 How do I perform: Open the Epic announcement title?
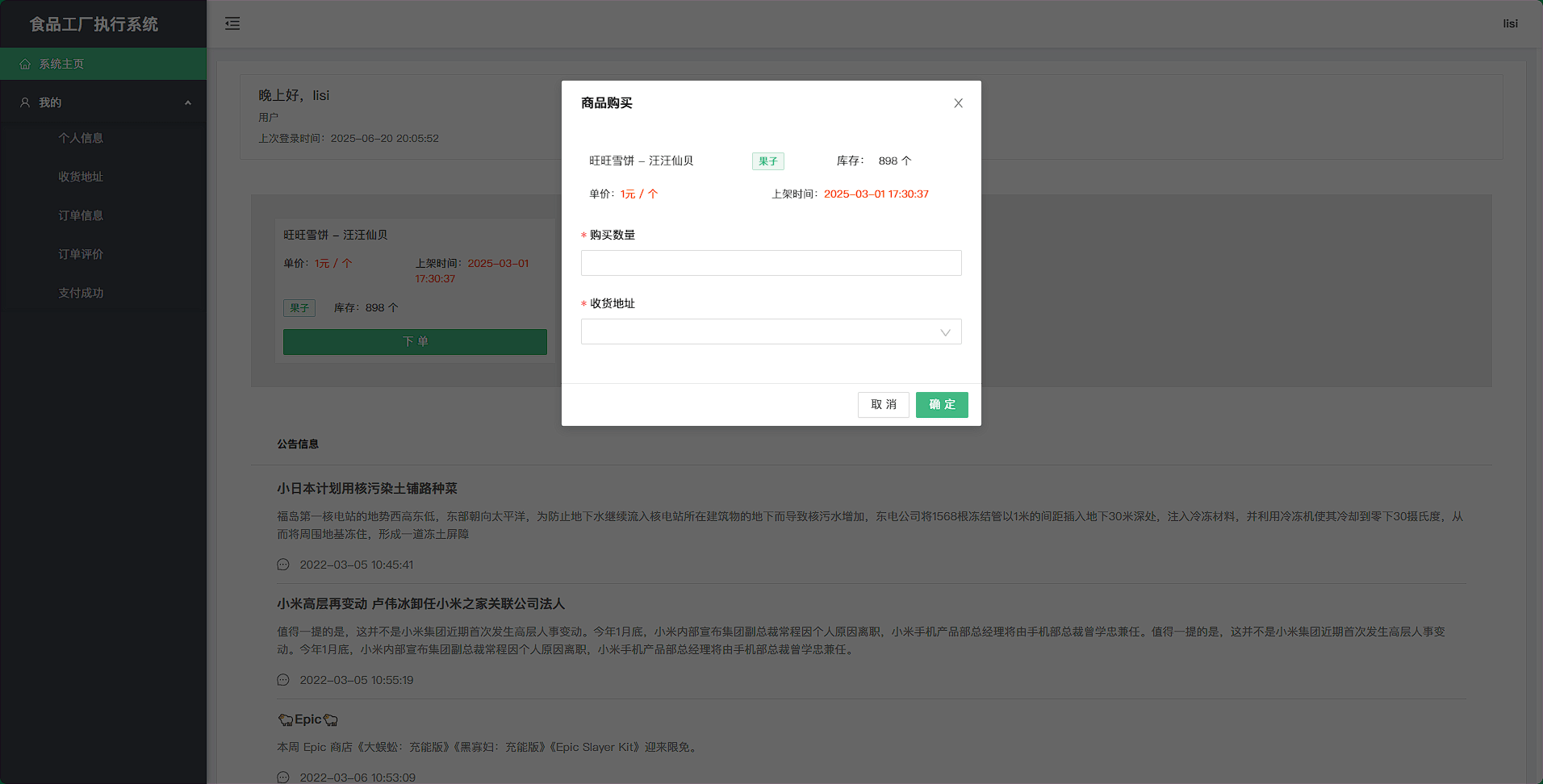coord(307,719)
